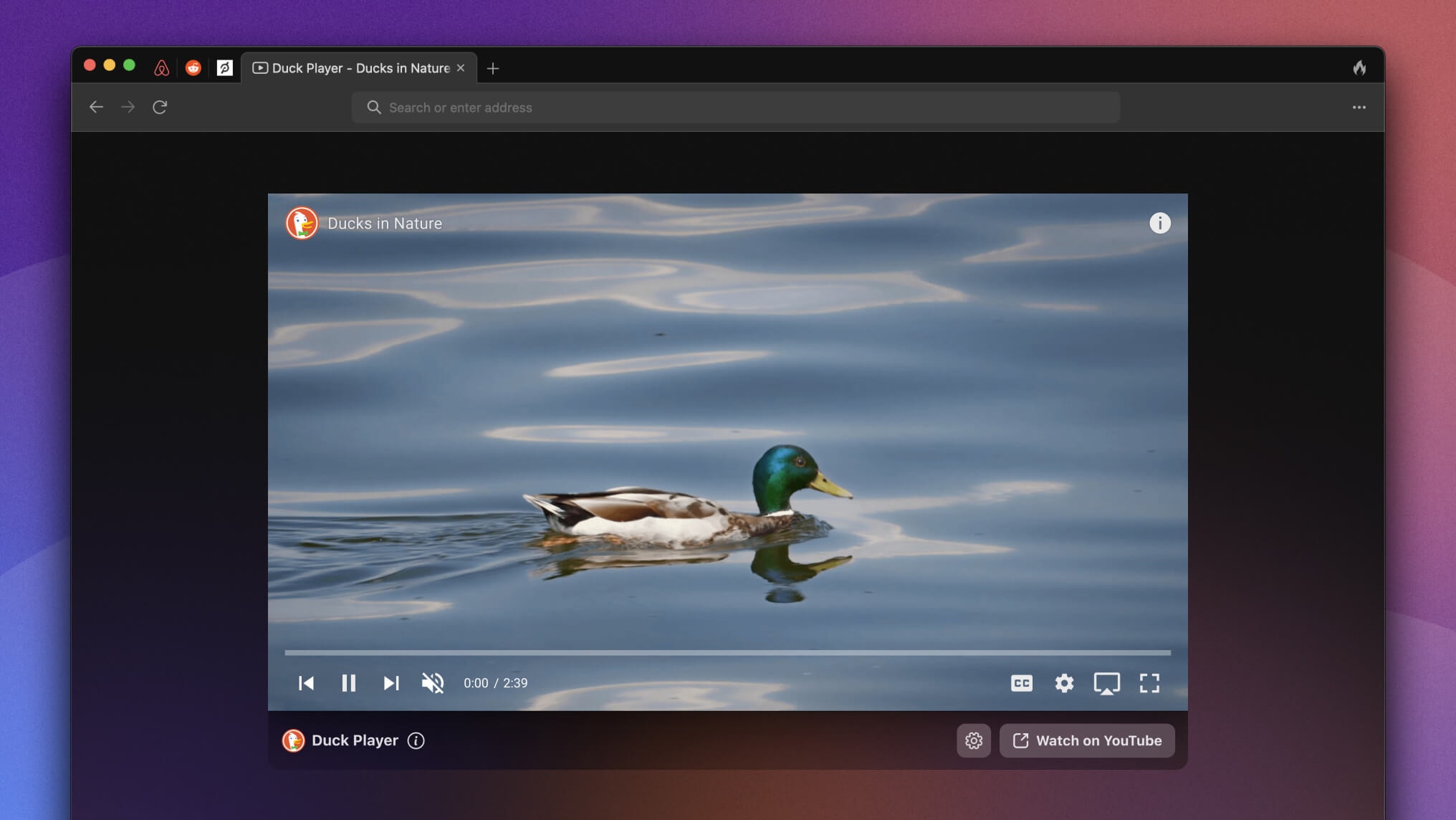Click the browser back button
Viewport: 1456px width, 820px height.
tap(96, 107)
